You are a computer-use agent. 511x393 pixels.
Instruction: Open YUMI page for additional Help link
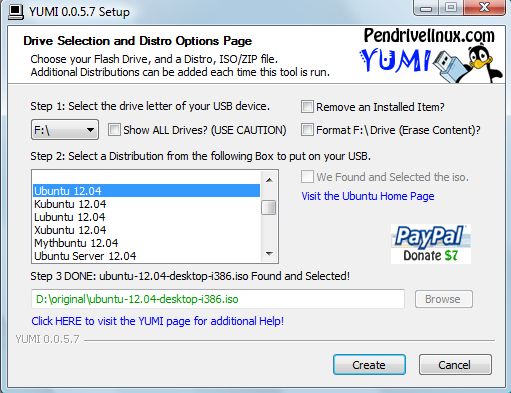click(158, 321)
